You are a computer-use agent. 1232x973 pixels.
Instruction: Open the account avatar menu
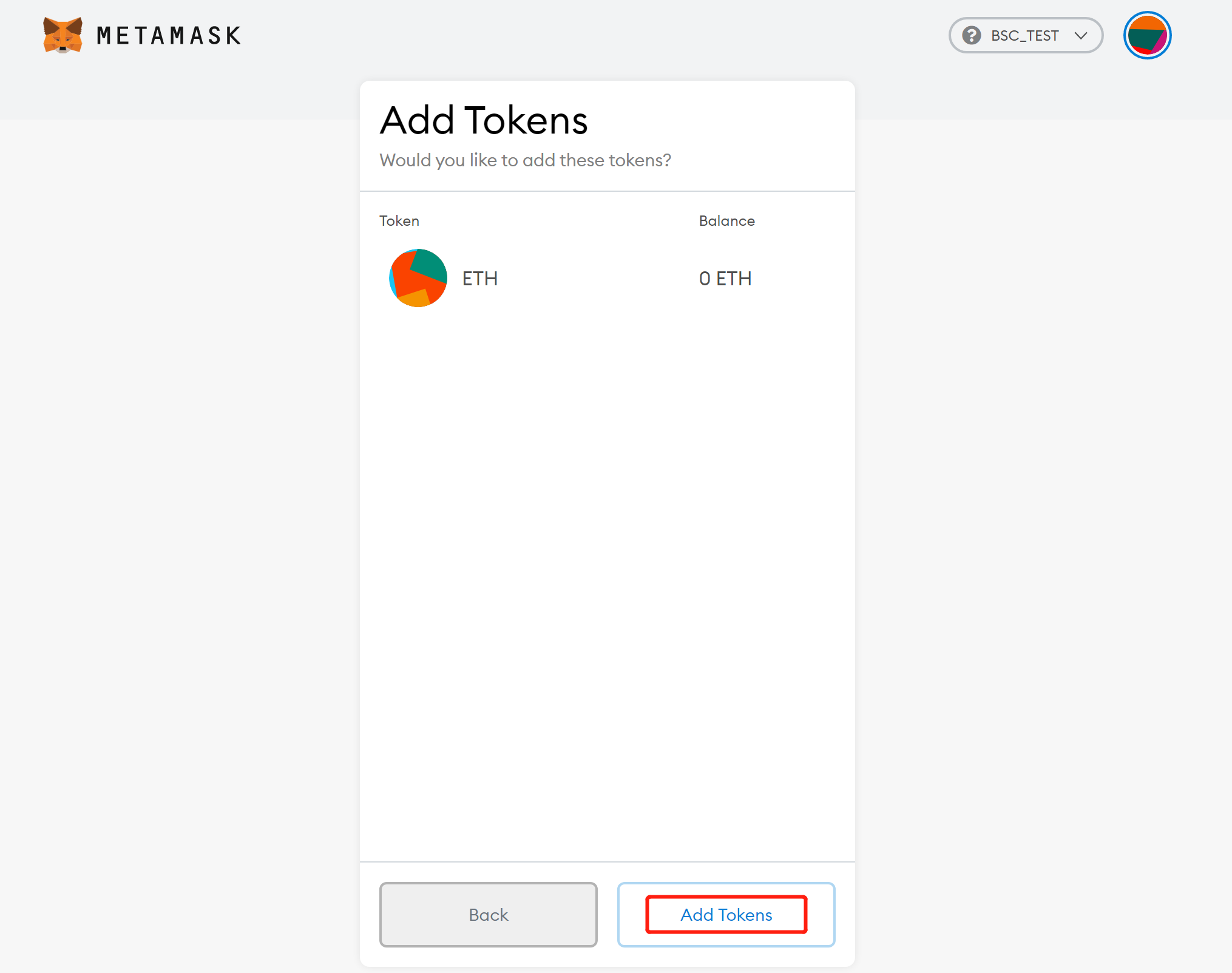click(1146, 36)
